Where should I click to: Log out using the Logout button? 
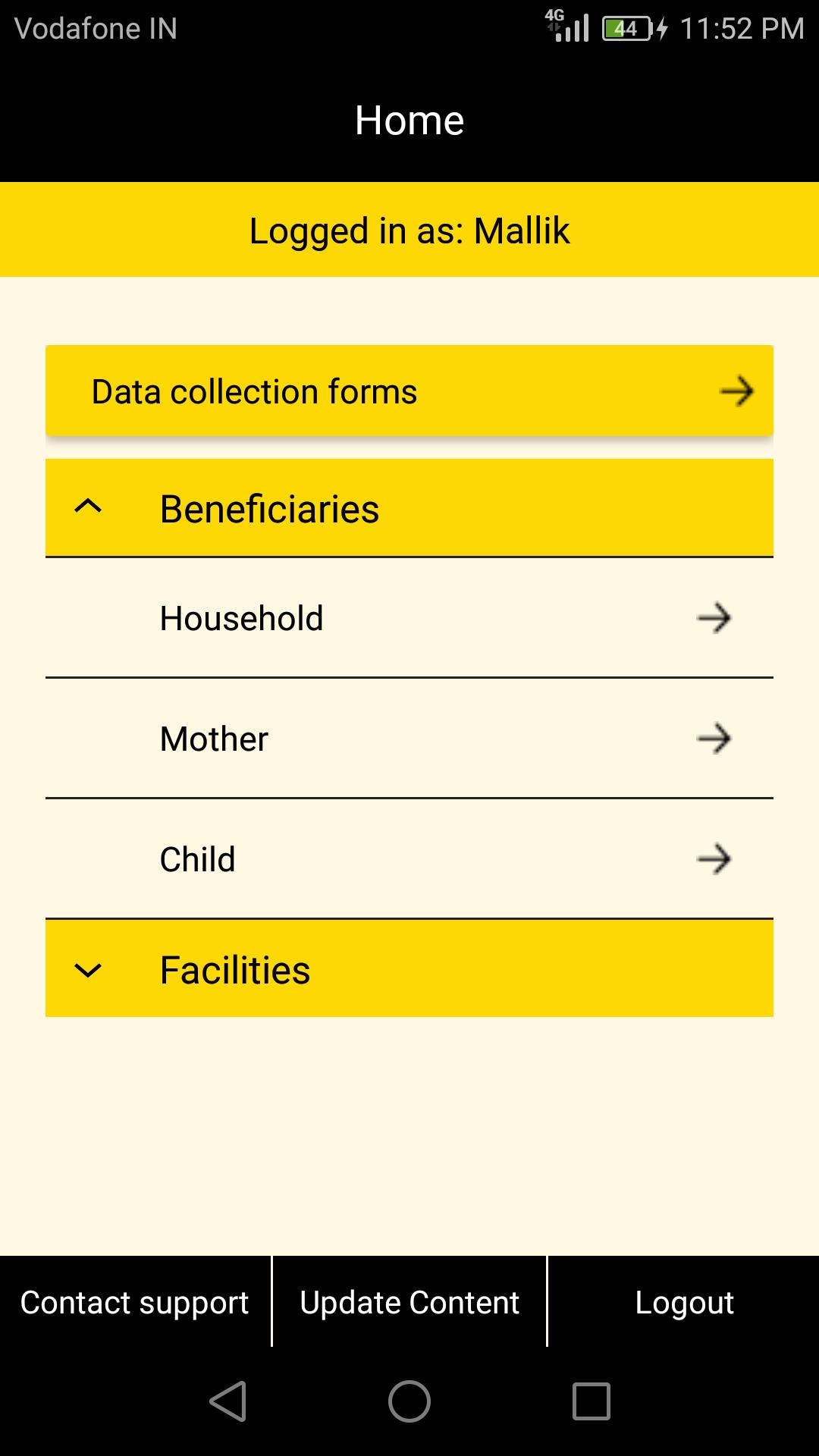pos(684,1302)
